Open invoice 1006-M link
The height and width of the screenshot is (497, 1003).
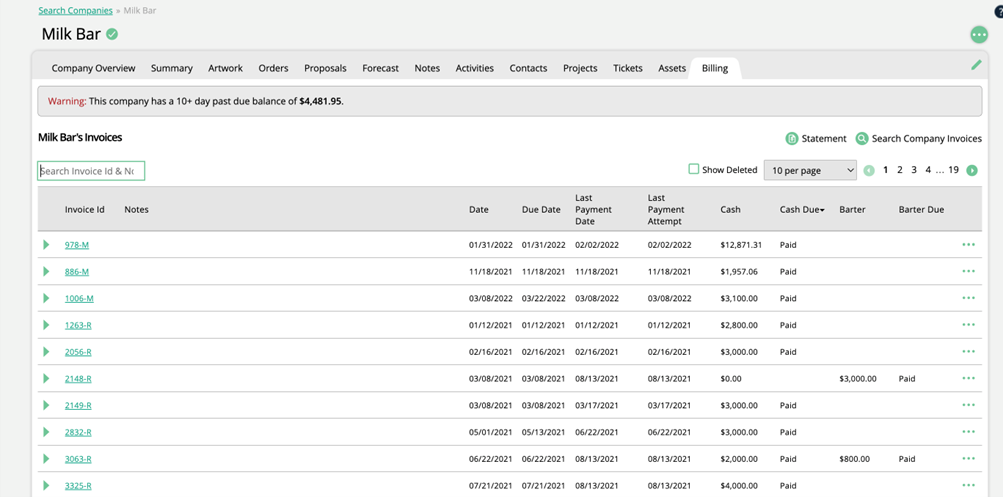[79, 298]
